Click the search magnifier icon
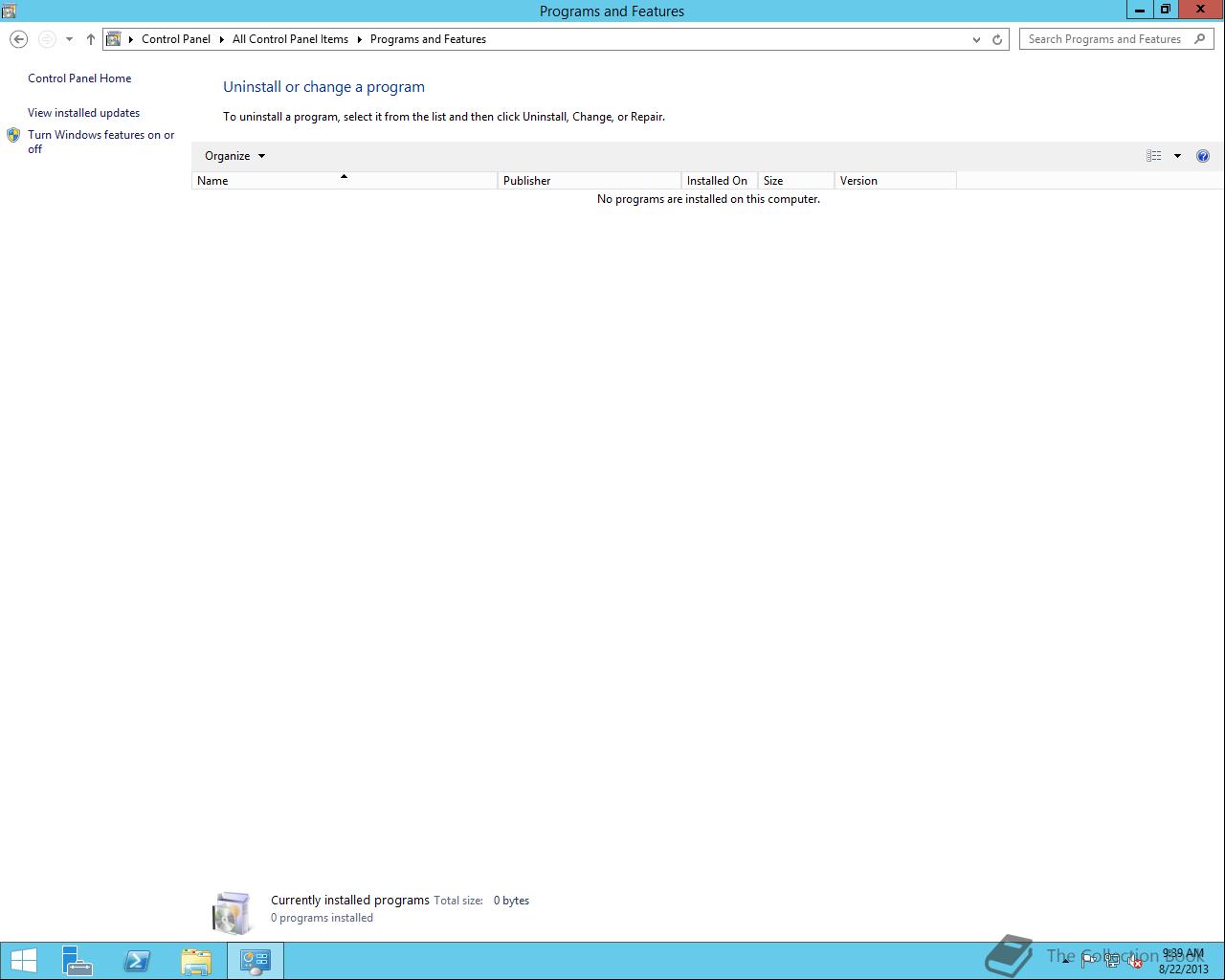This screenshot has height=980, width=1225. pos(1201,39)
